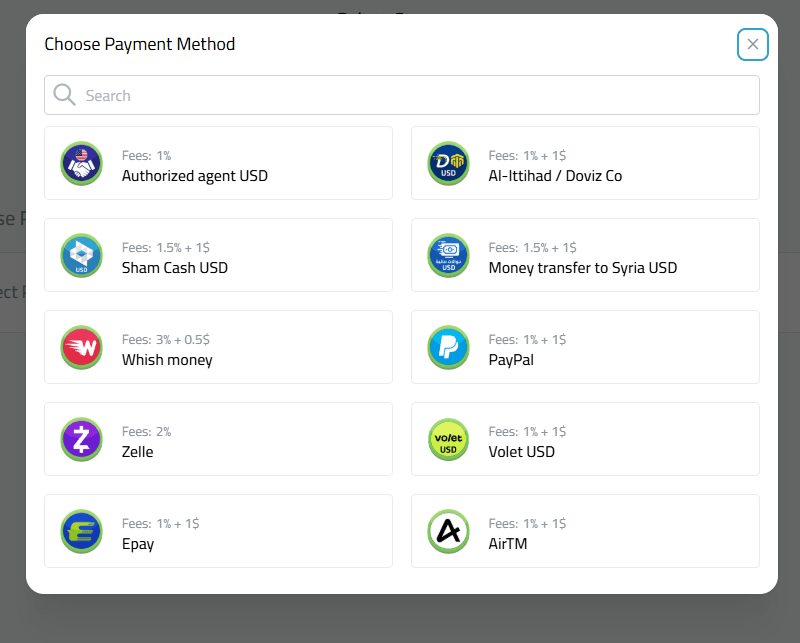
Task: Select Zelle as payment method
Action: tap(218, 439)
